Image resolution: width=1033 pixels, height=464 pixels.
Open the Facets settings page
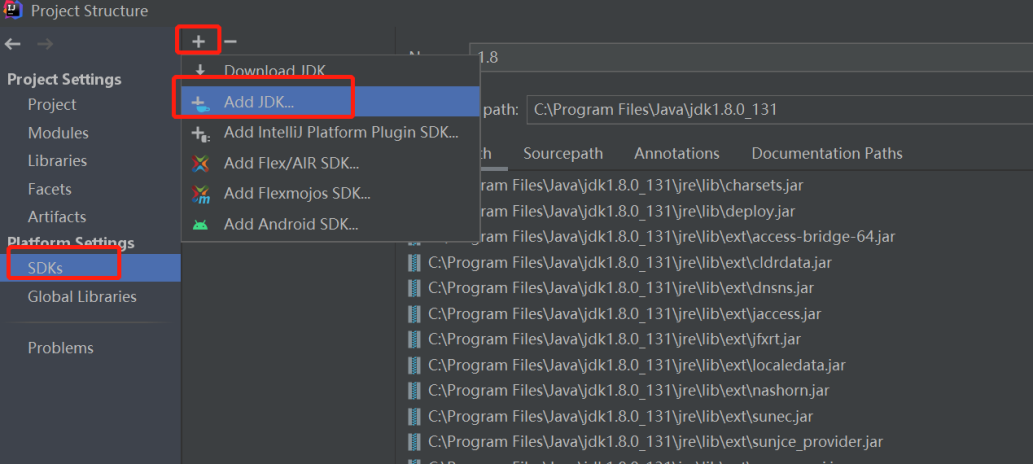click(x=49, y=189)
